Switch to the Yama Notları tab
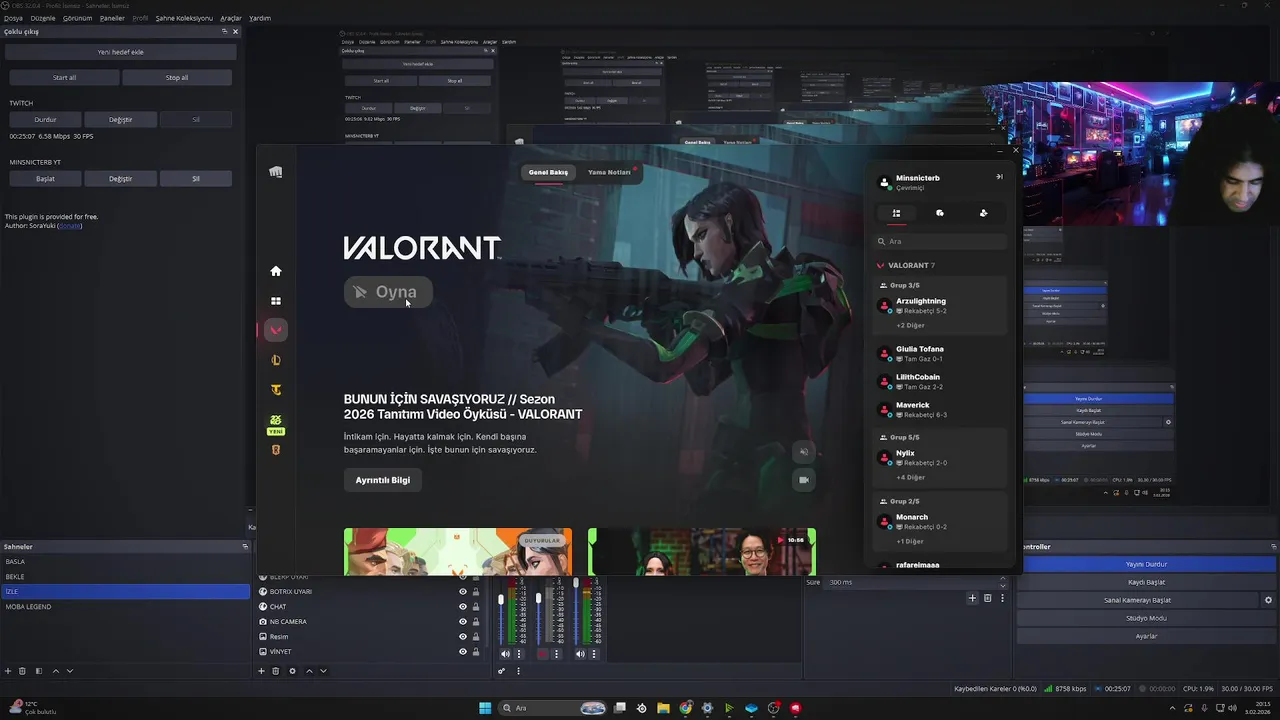 tap(609, 172)
